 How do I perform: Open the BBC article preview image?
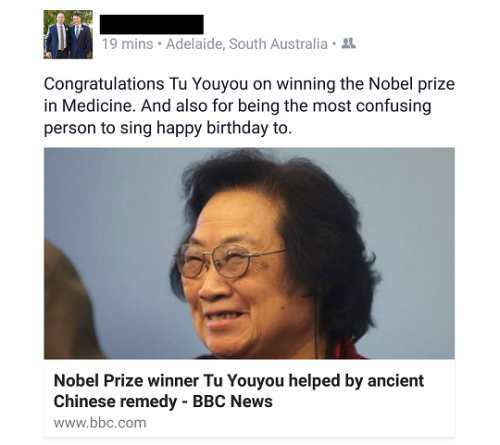point(249,253)
